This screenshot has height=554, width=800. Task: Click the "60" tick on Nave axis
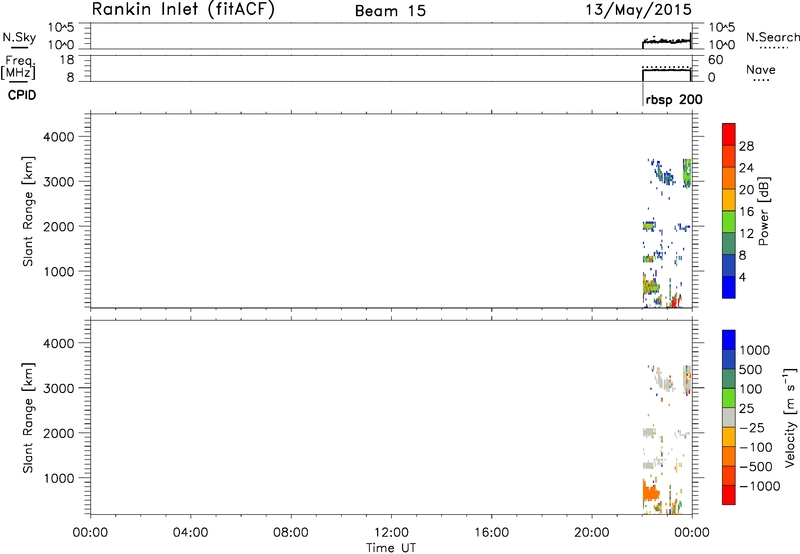click(716, 60)
